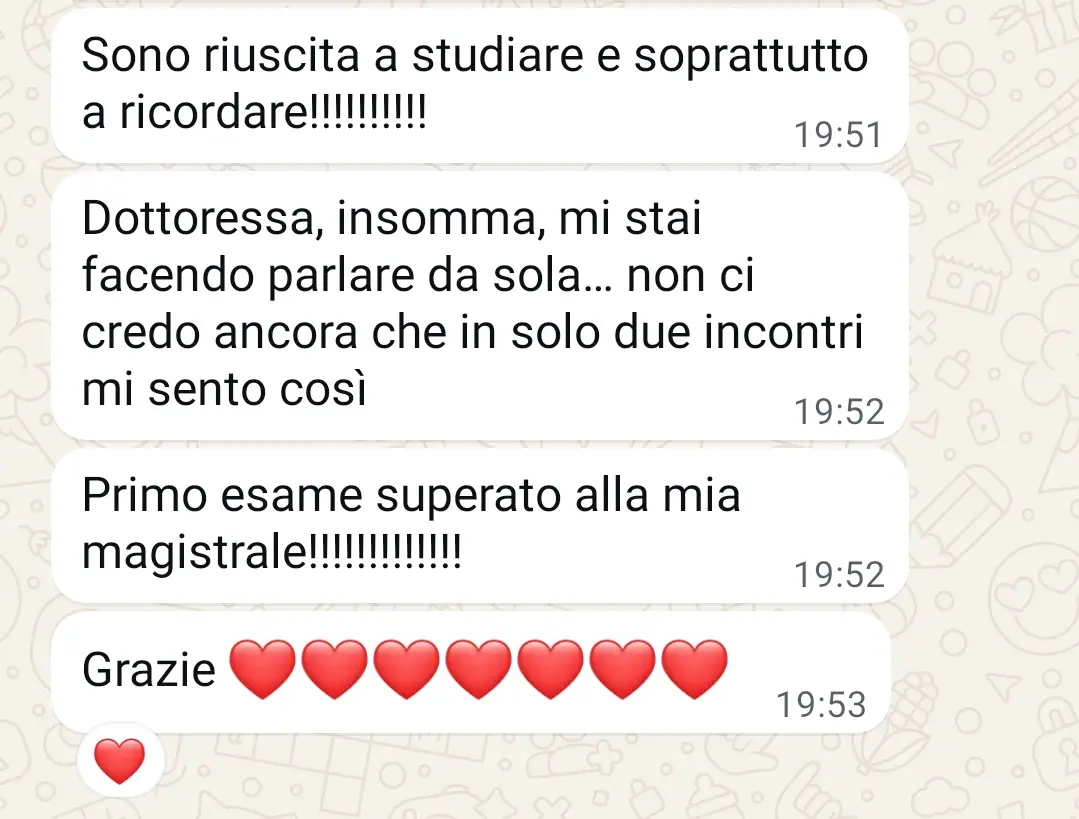Image resolution: width=1079 pixels, height=819 pixels.
Task: Click the word 'magistrale' in the third message
Action: [x=193, y=553]
